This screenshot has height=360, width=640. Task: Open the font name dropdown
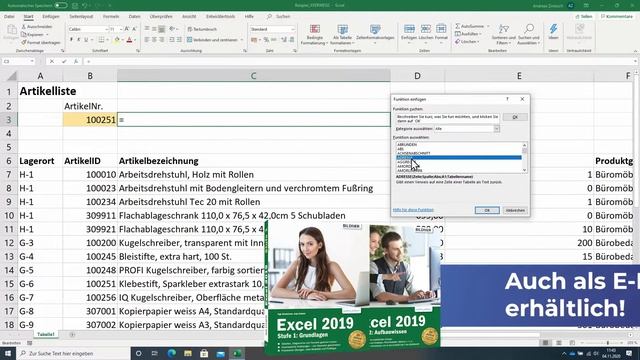pyautogui.click(x=107, y=29)
